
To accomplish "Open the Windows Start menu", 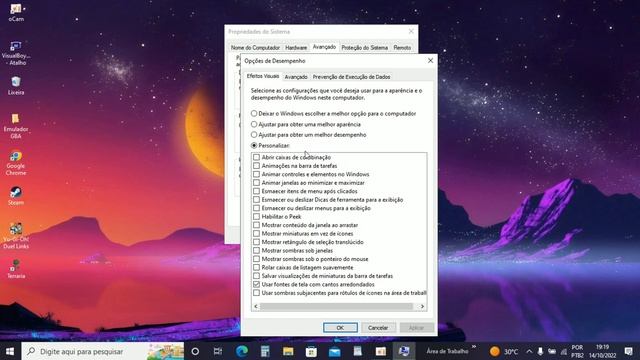I will point(10,351).
